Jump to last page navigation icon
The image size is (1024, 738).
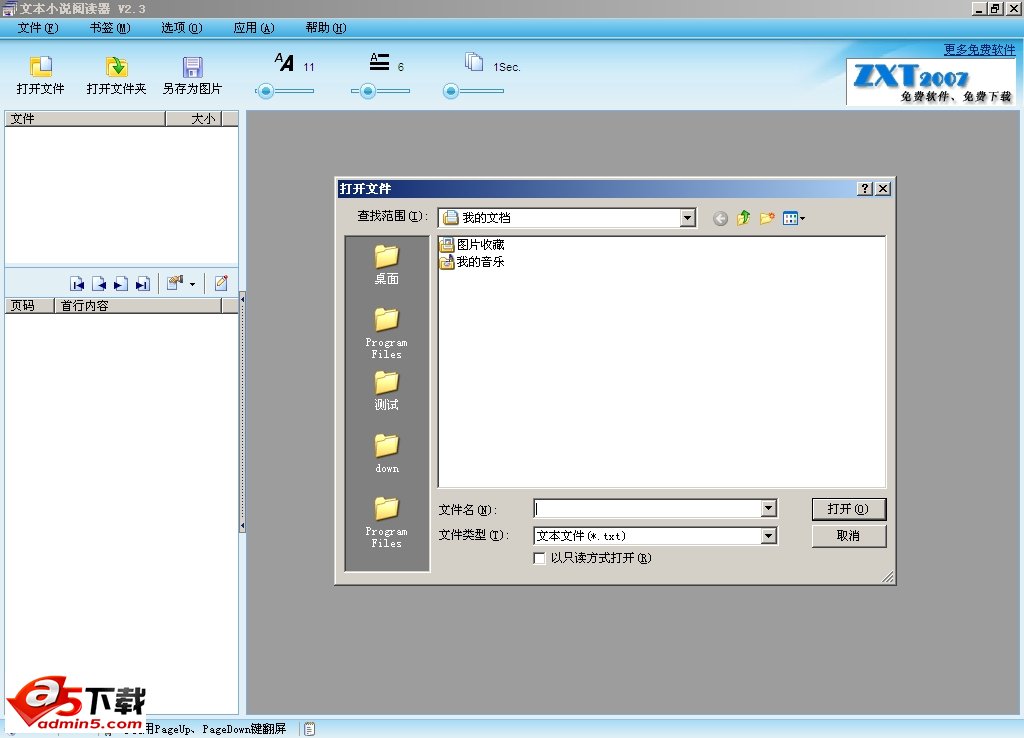[x=143, y=283]
